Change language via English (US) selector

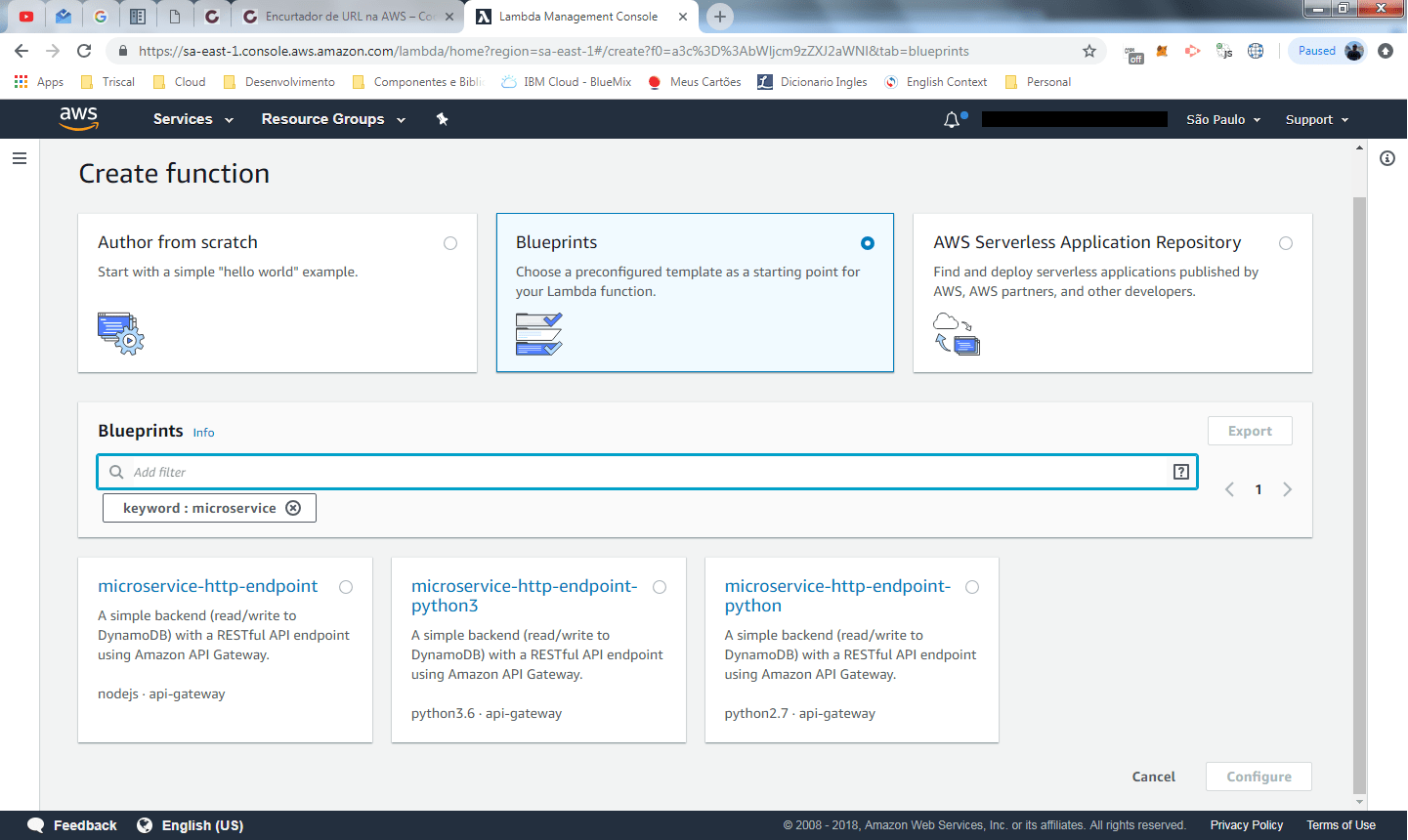(x=191, y=825)
